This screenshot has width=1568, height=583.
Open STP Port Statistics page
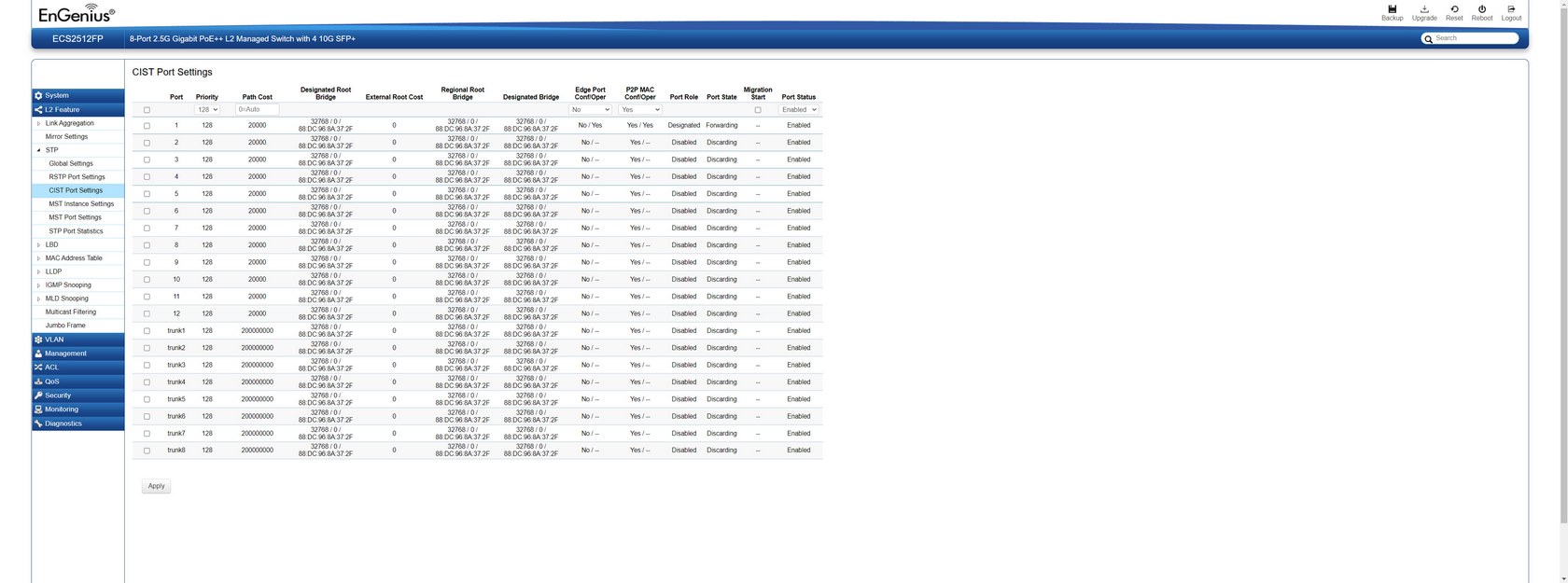point(76,231)
